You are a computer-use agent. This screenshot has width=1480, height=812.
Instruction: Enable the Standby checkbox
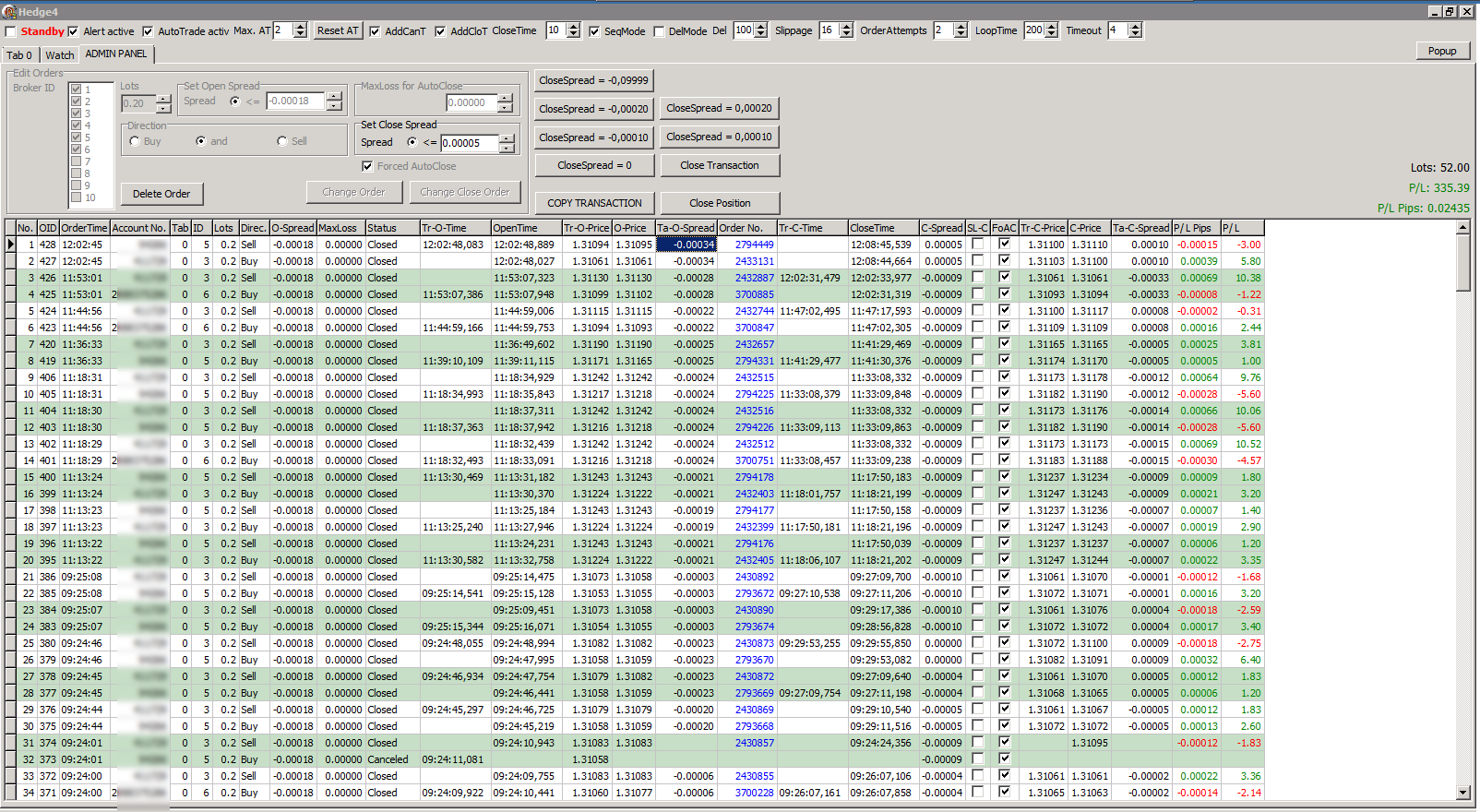pyautogui.click(x=11, y=31)
